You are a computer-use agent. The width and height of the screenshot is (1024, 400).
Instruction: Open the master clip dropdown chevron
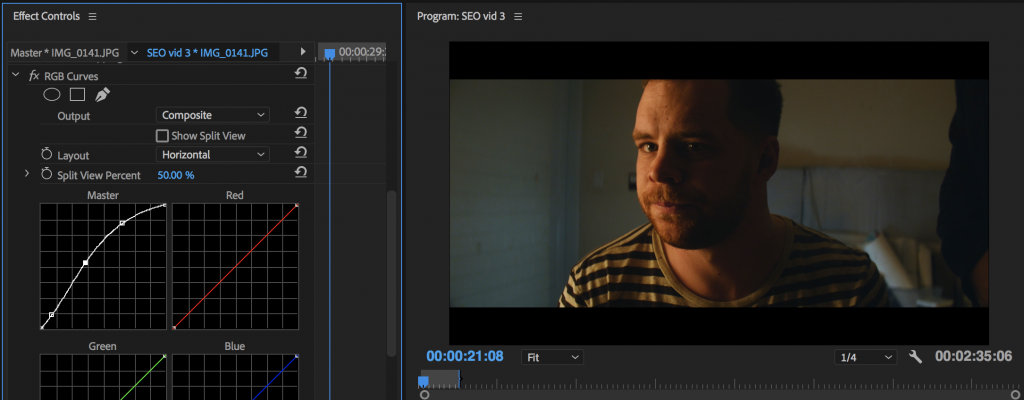(135, 52)
